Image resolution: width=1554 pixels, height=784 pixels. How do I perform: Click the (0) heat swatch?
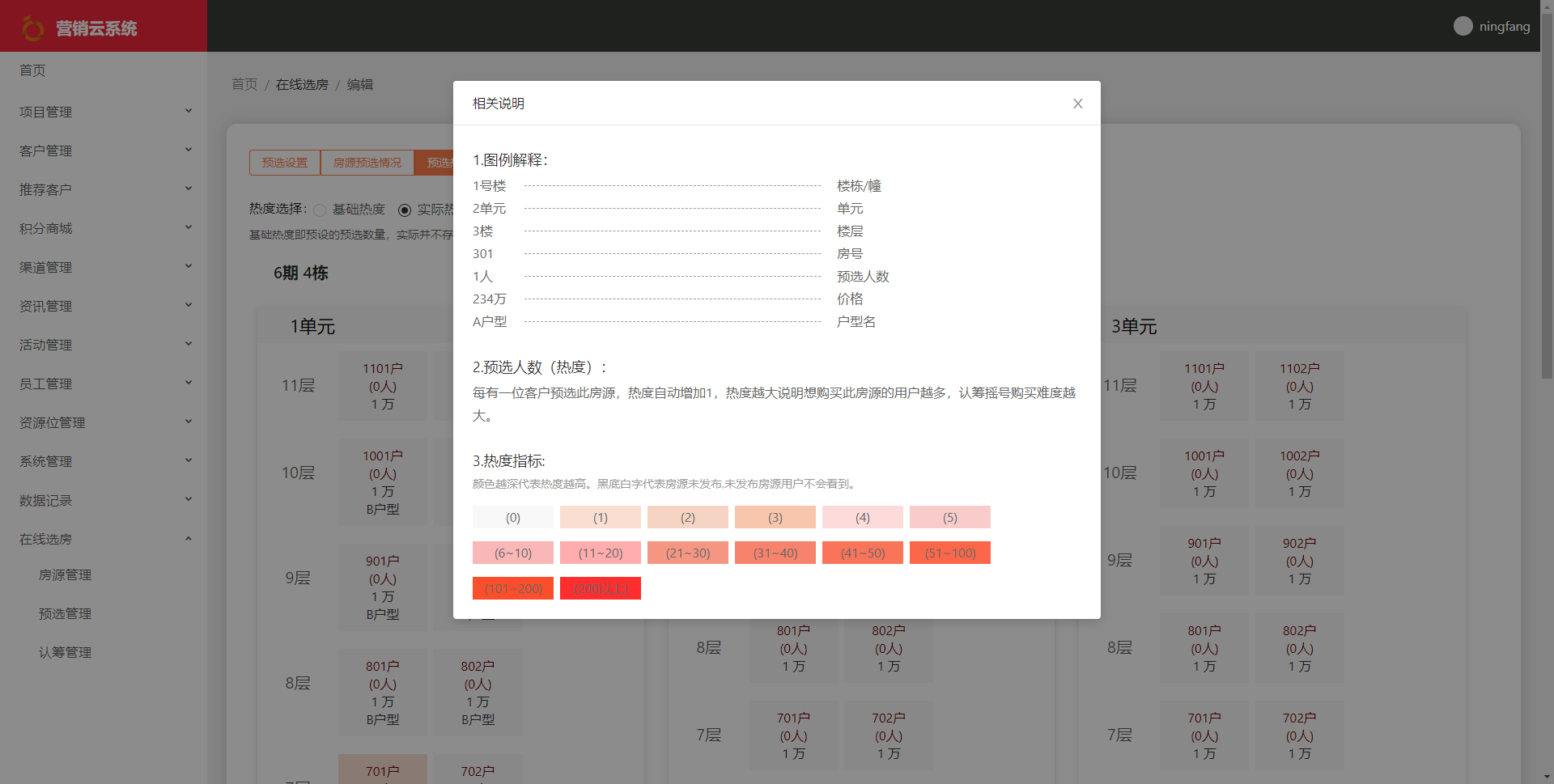(513, 517)
